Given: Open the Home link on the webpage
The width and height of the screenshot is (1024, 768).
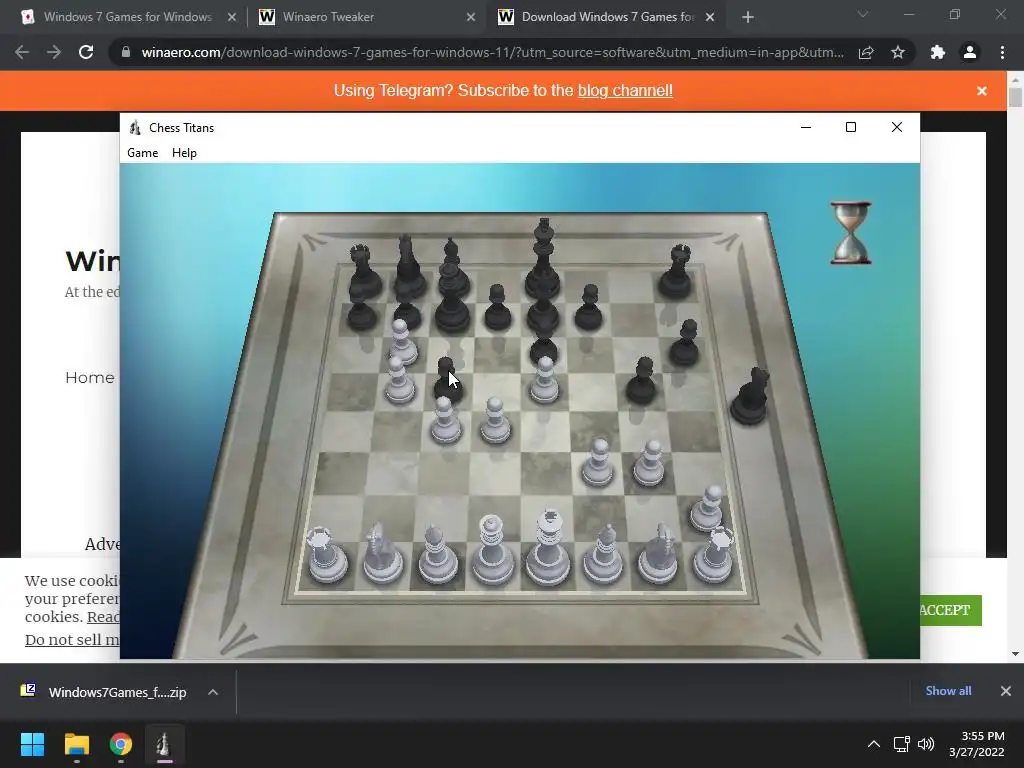Looking at the screenshot, I should tap(89, 377).
